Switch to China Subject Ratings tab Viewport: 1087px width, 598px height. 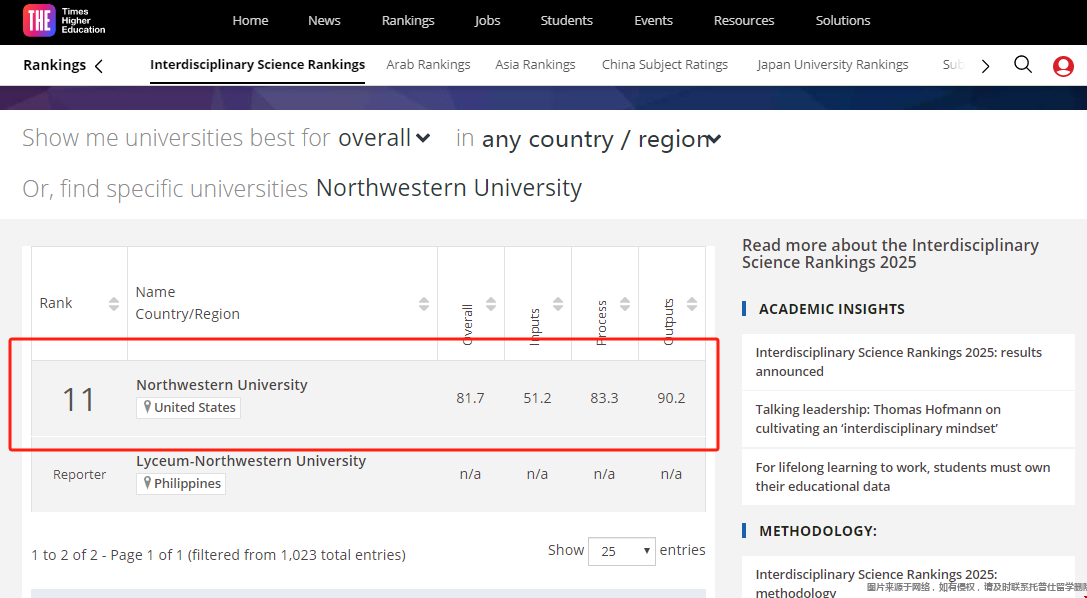point(665,65)
